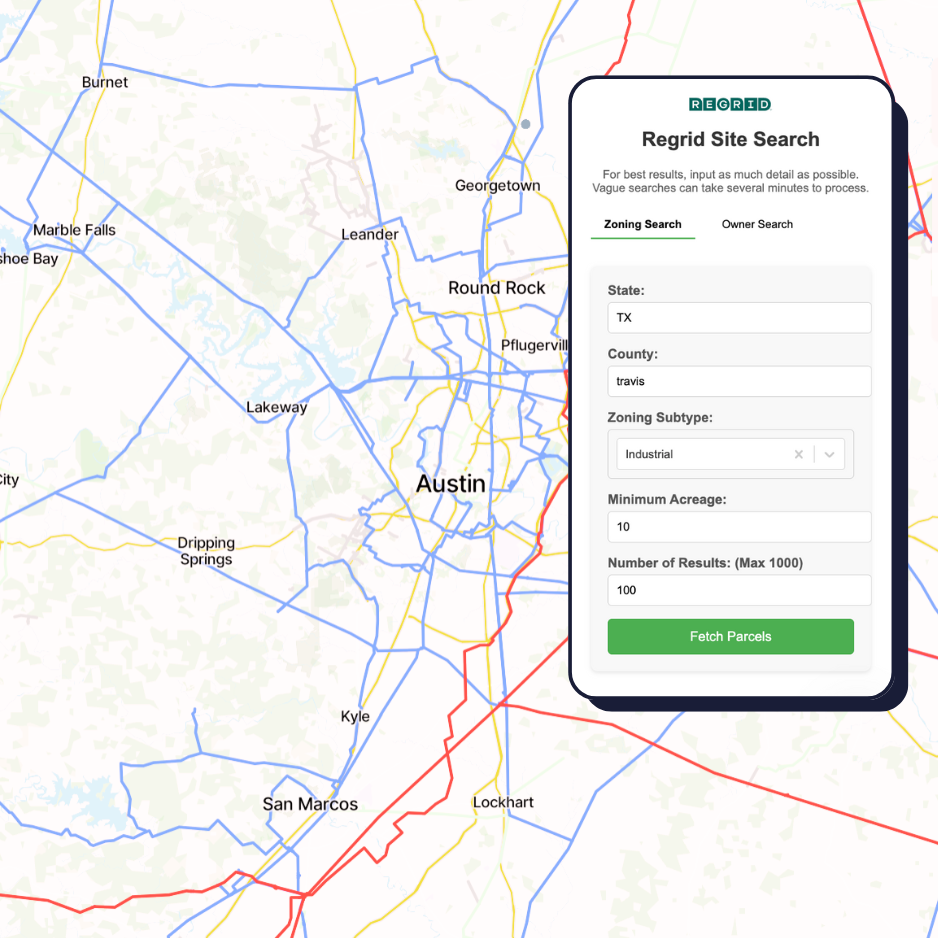The width and height of the screenshot is (938, 938).
Task: Click the Marble Falls map label
Action: point(75,230)
